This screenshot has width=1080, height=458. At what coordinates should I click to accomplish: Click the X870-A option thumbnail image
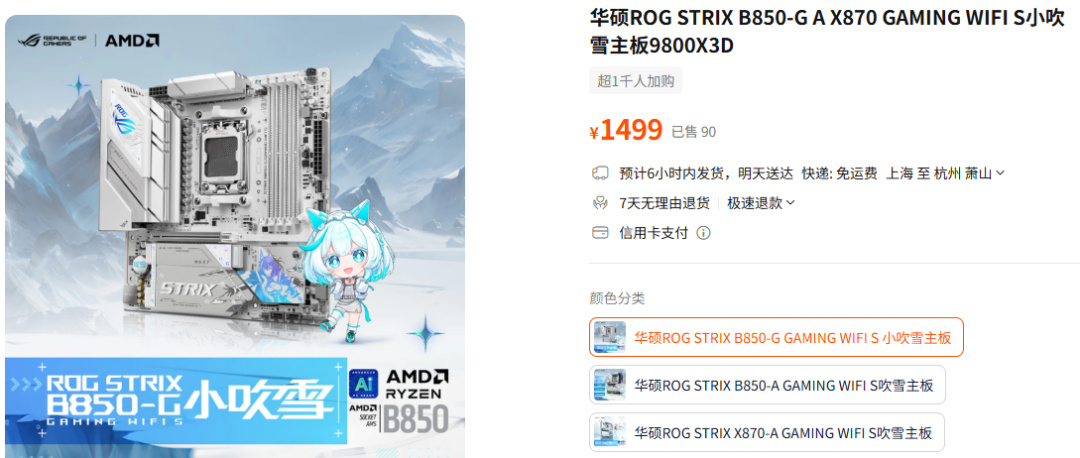(610, 432)
